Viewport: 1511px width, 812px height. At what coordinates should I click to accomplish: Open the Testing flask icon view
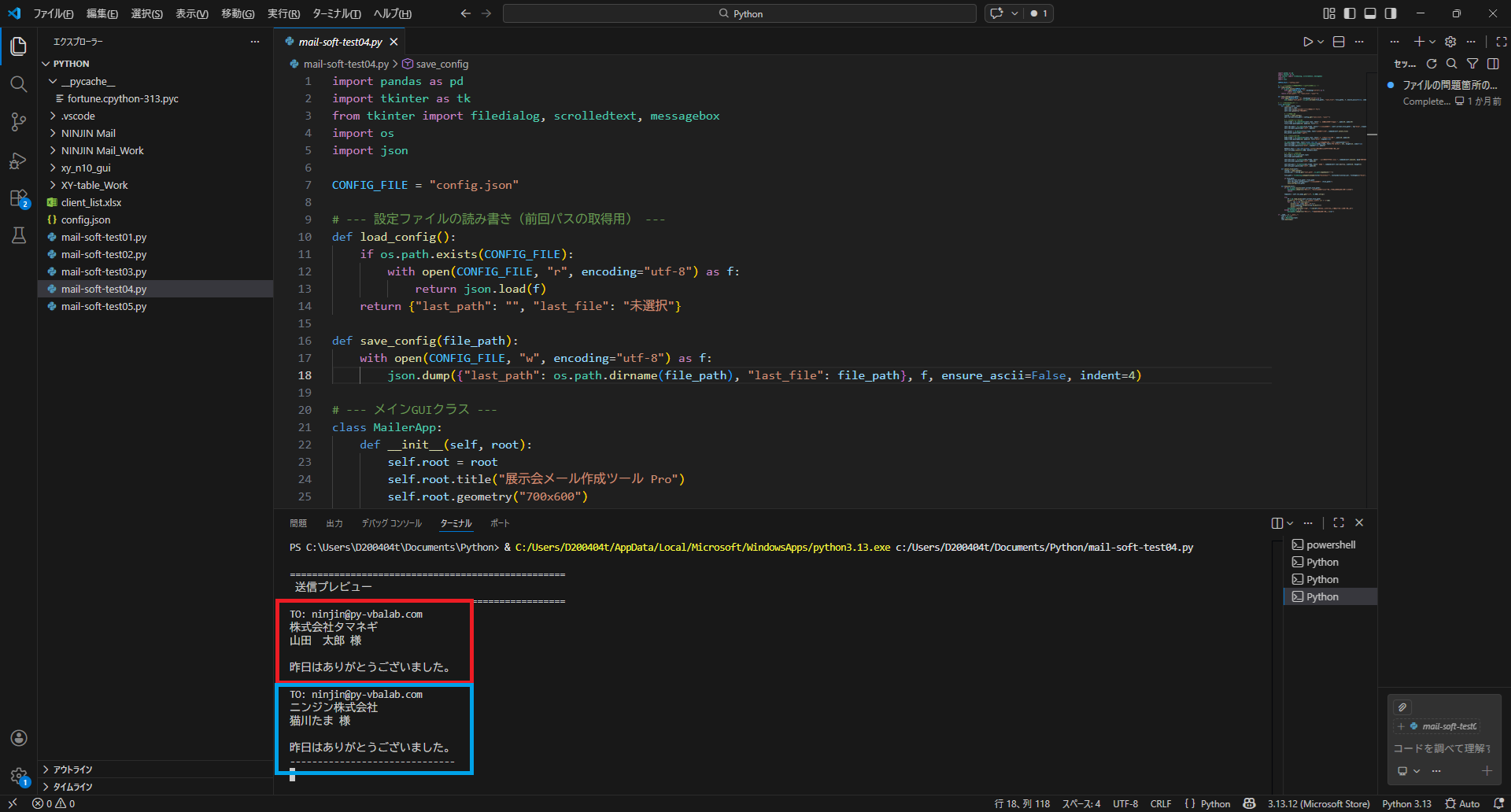pos(19,235)
